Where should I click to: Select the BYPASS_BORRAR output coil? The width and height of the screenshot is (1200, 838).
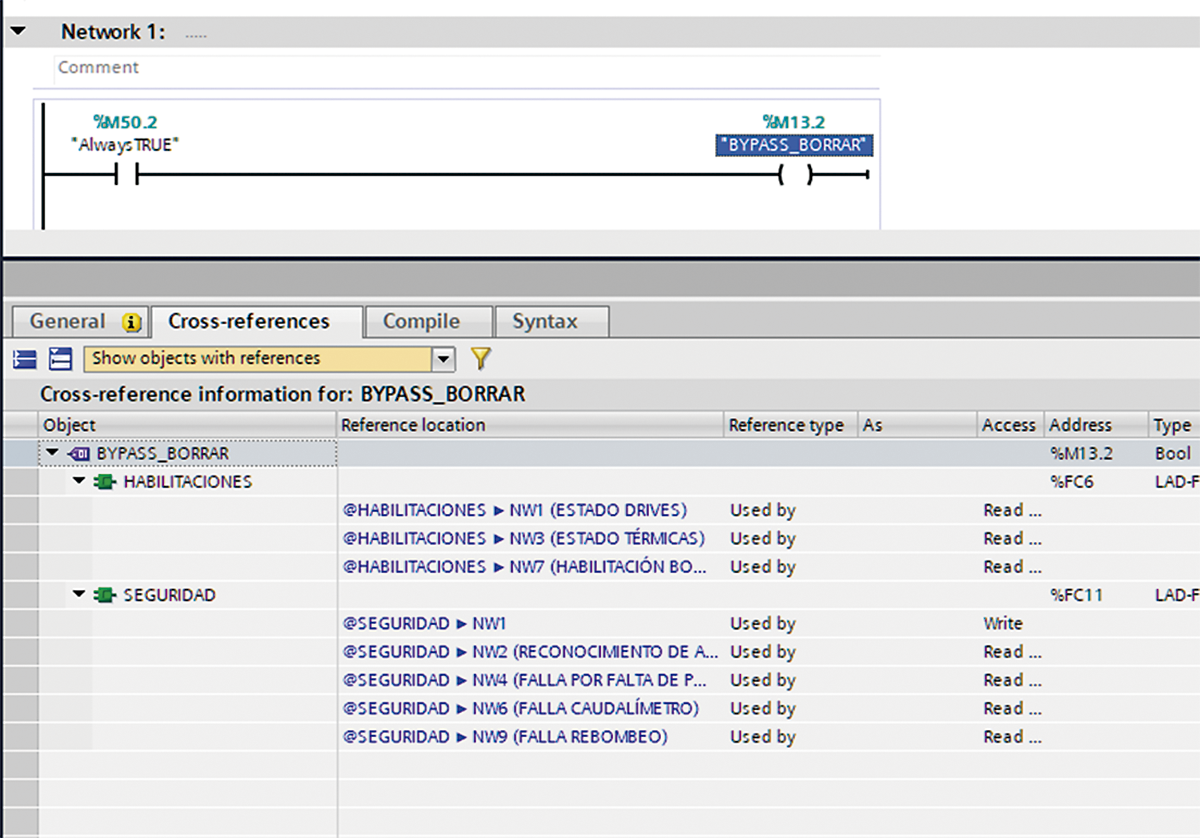(796, 175)
